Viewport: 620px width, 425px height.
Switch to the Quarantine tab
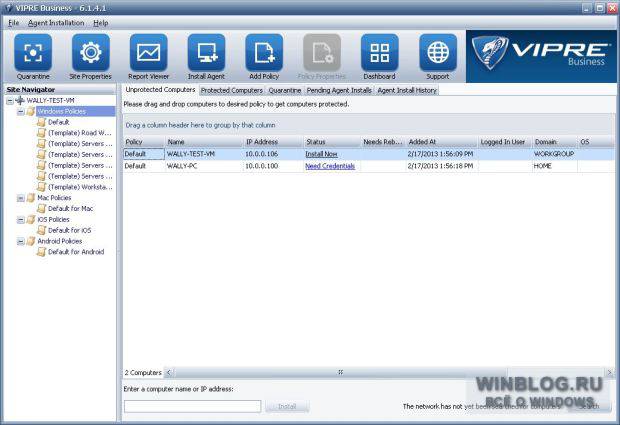pyautogui.click(x=285, y=91)
